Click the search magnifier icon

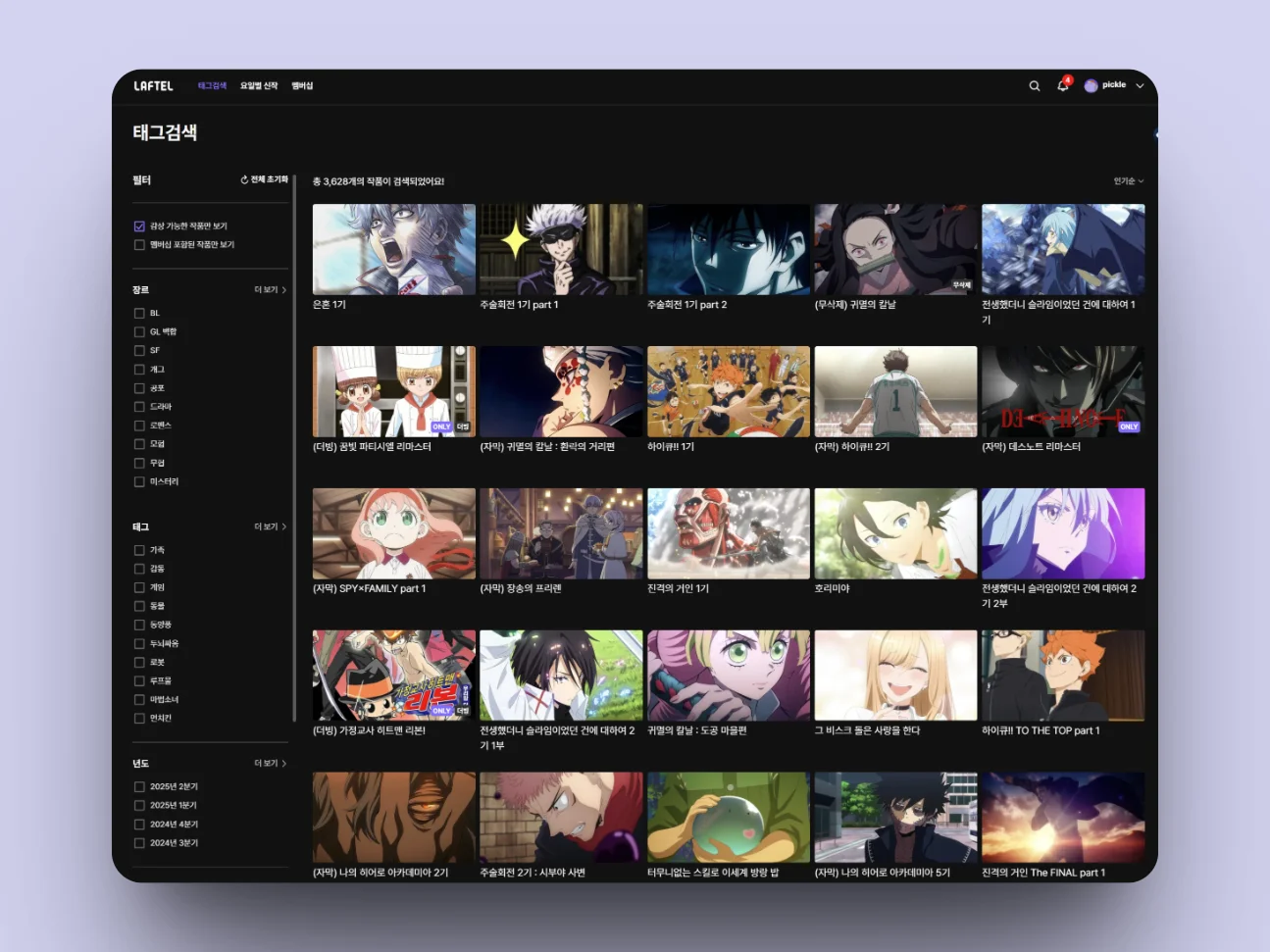(x=1034, y=86)
